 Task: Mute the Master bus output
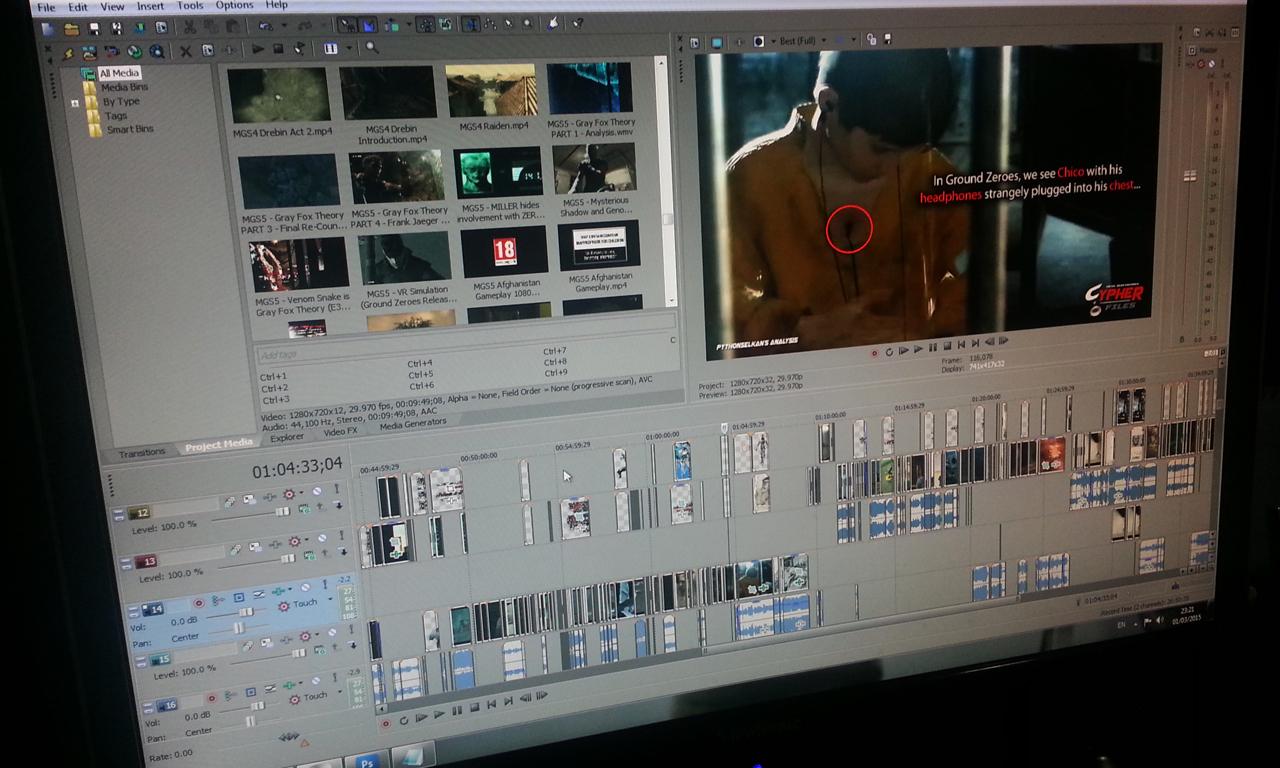(x=1211, y=64)
